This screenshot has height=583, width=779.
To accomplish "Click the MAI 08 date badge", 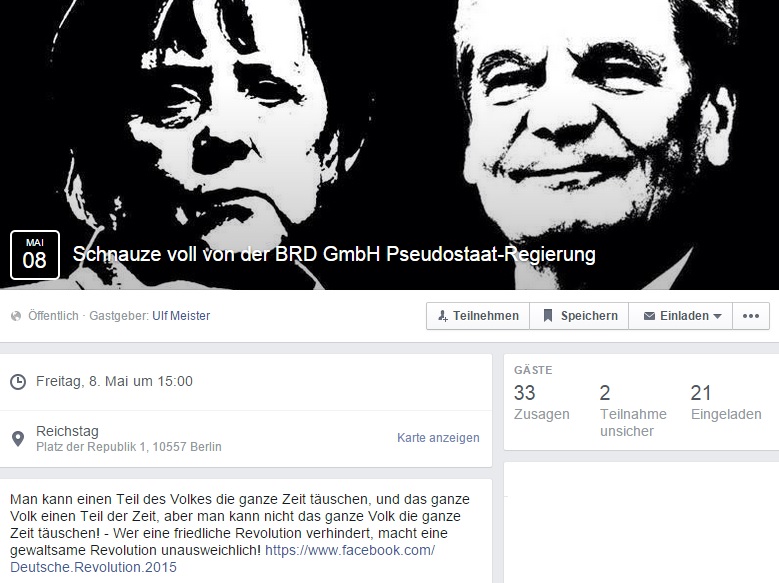I will click(35, 254).
